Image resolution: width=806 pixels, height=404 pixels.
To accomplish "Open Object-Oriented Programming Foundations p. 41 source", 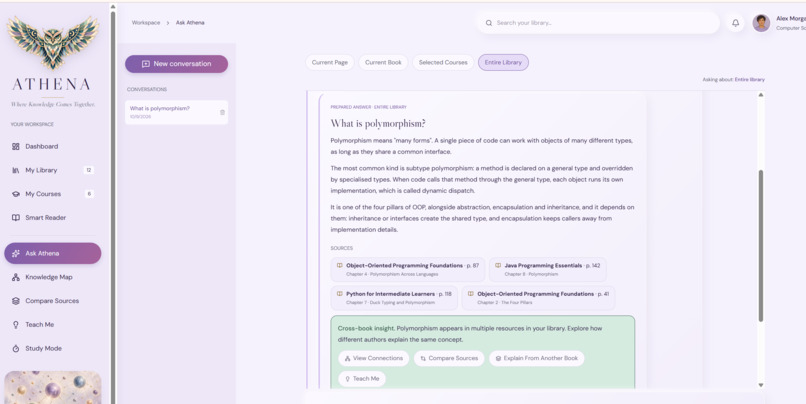I will (538, 298).
